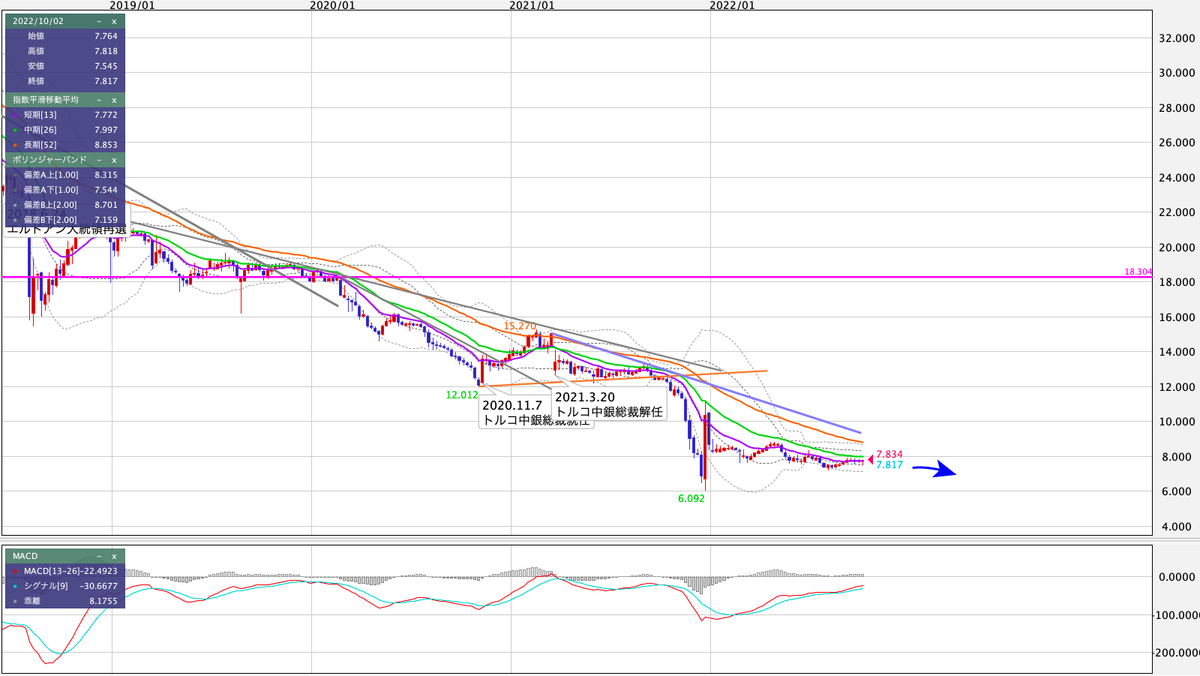Screen dimensions: 1200x676
Task: Close the MACD indicator panel
Action: coord(113,554)
